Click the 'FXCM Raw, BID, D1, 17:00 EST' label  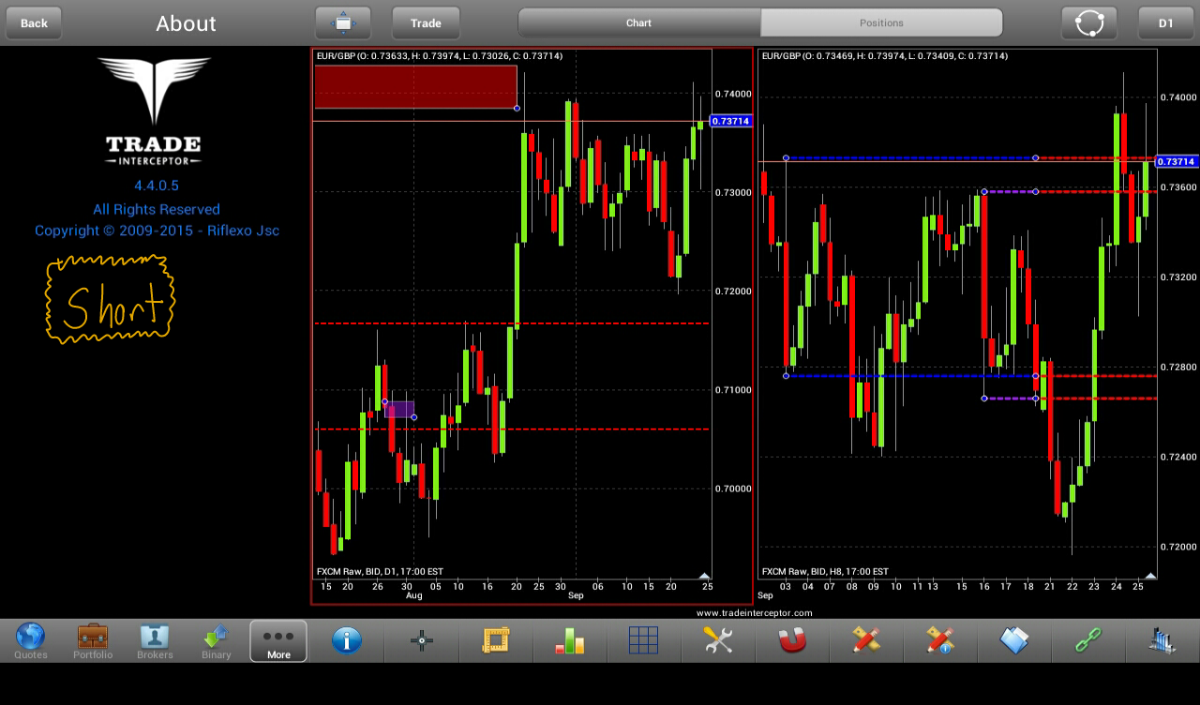[380, 571]
